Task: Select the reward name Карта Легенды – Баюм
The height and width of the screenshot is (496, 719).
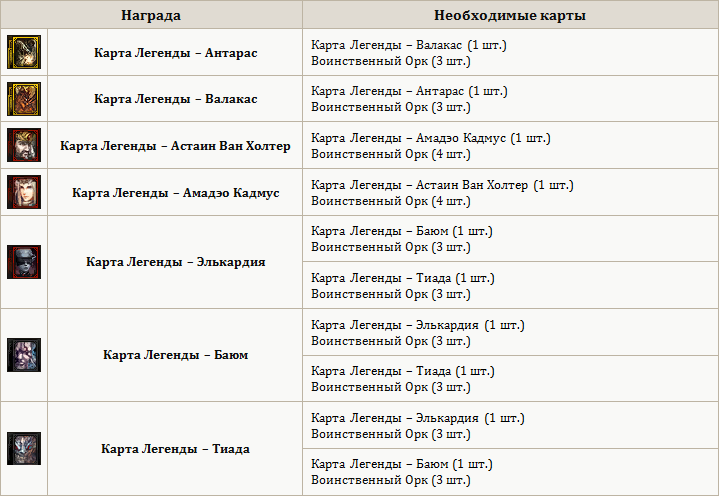Action: (x=176, y=355)
